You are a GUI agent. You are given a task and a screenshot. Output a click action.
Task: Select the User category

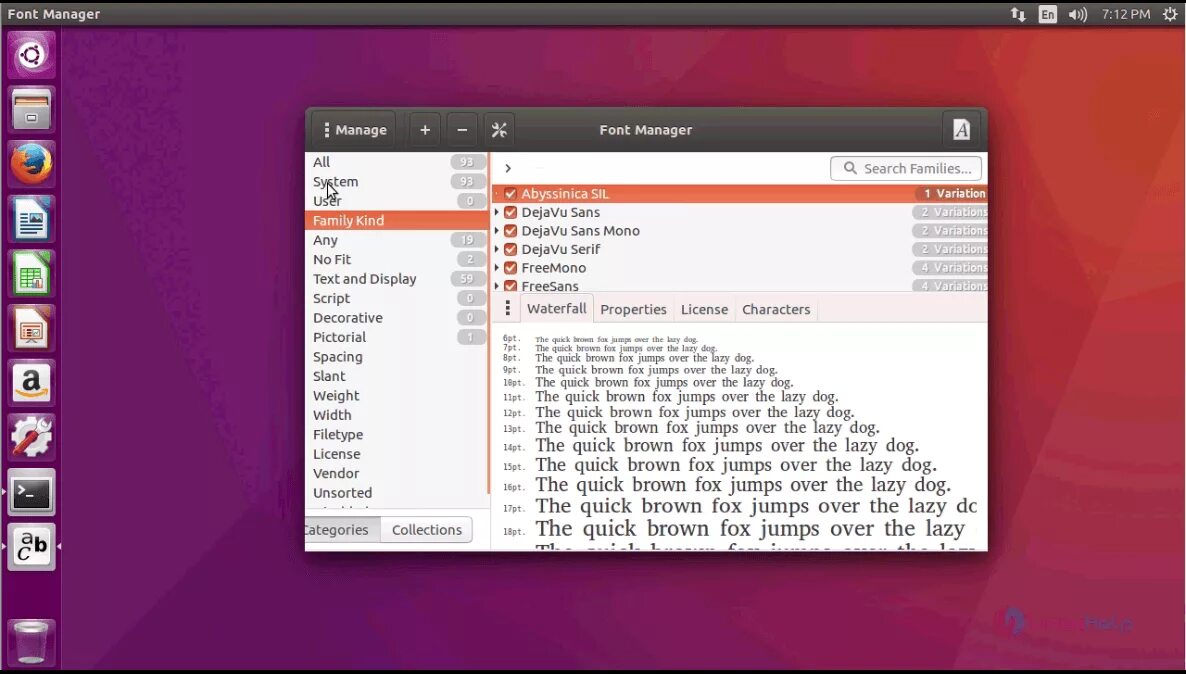click(397, 201)
